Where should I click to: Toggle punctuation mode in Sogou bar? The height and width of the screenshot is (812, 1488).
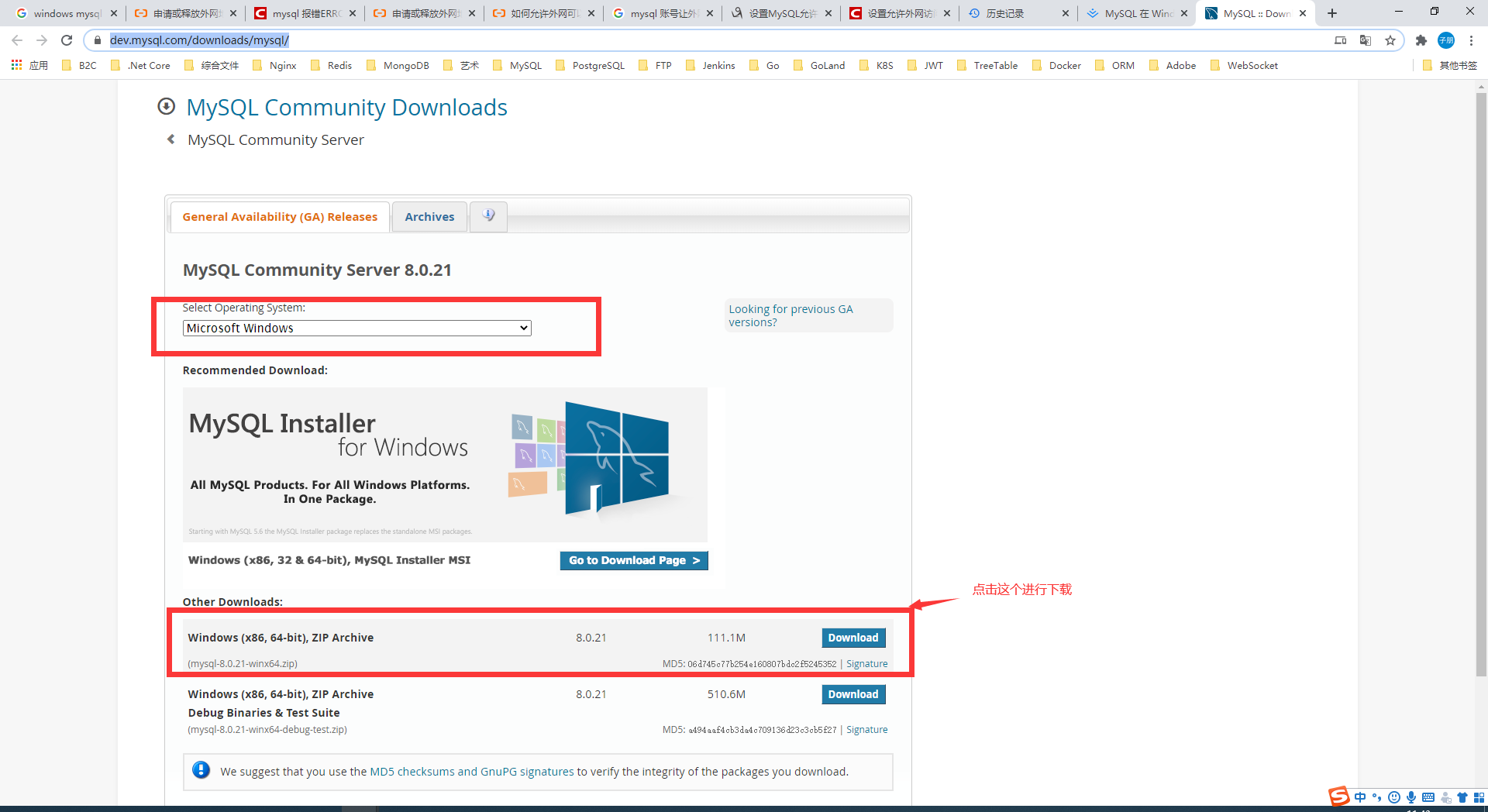[x=1377, y=797]
